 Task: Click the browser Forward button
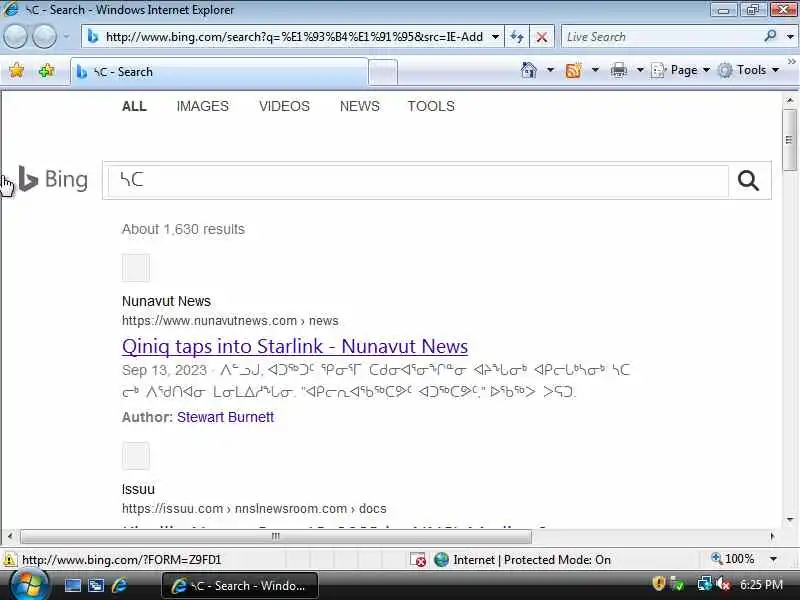point(44,37)
